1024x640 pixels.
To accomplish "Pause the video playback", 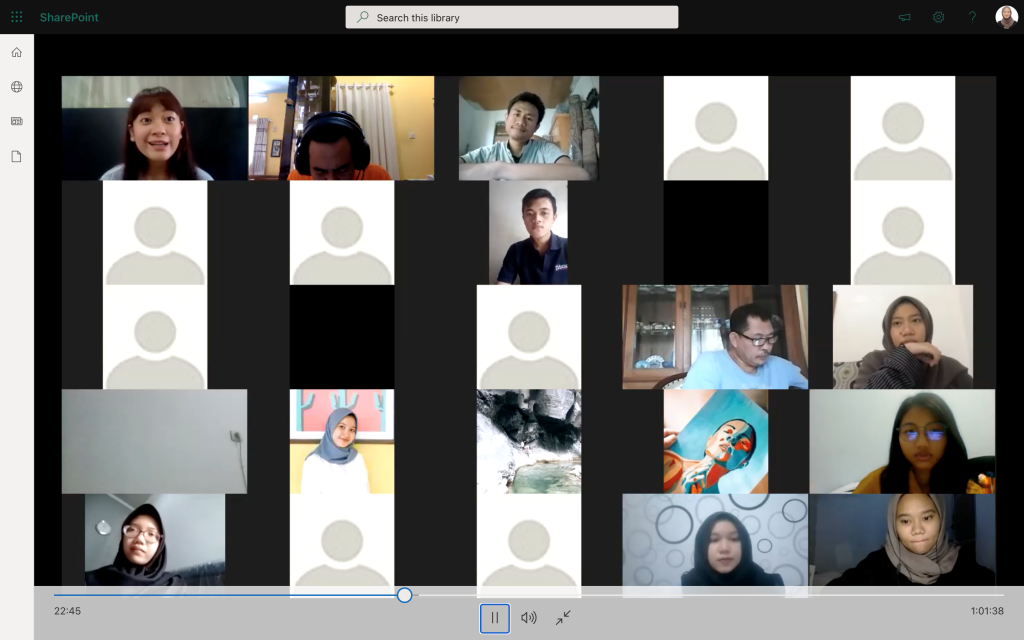I will point(495,618).
